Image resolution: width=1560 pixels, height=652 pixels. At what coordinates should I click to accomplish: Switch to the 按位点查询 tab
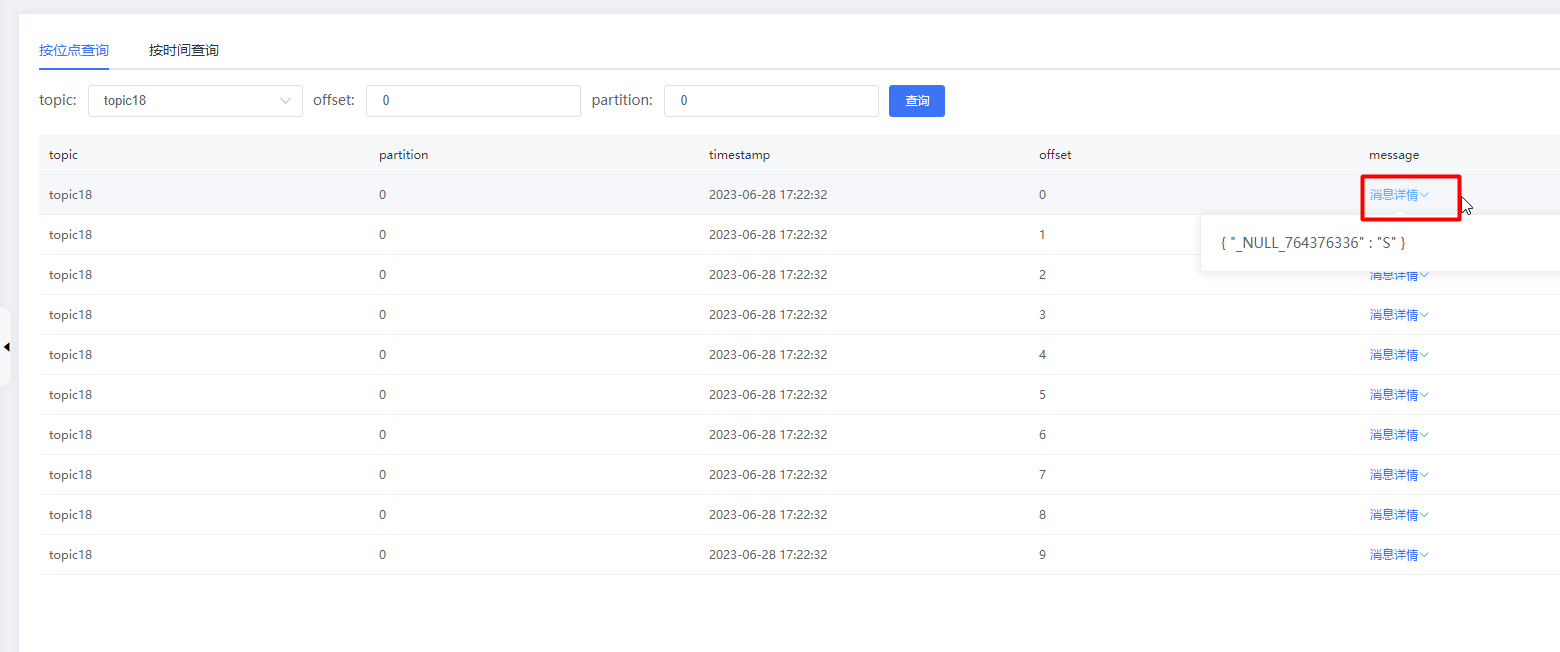(74, 50)
